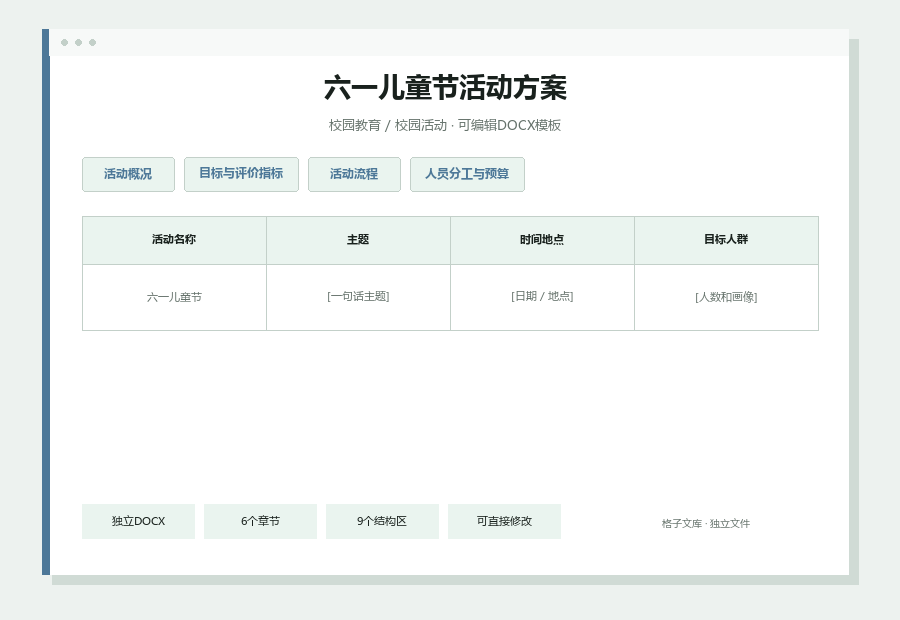
Task: Click the [人数和画像] placeholder cell
Action: click(x=727, y=297)
